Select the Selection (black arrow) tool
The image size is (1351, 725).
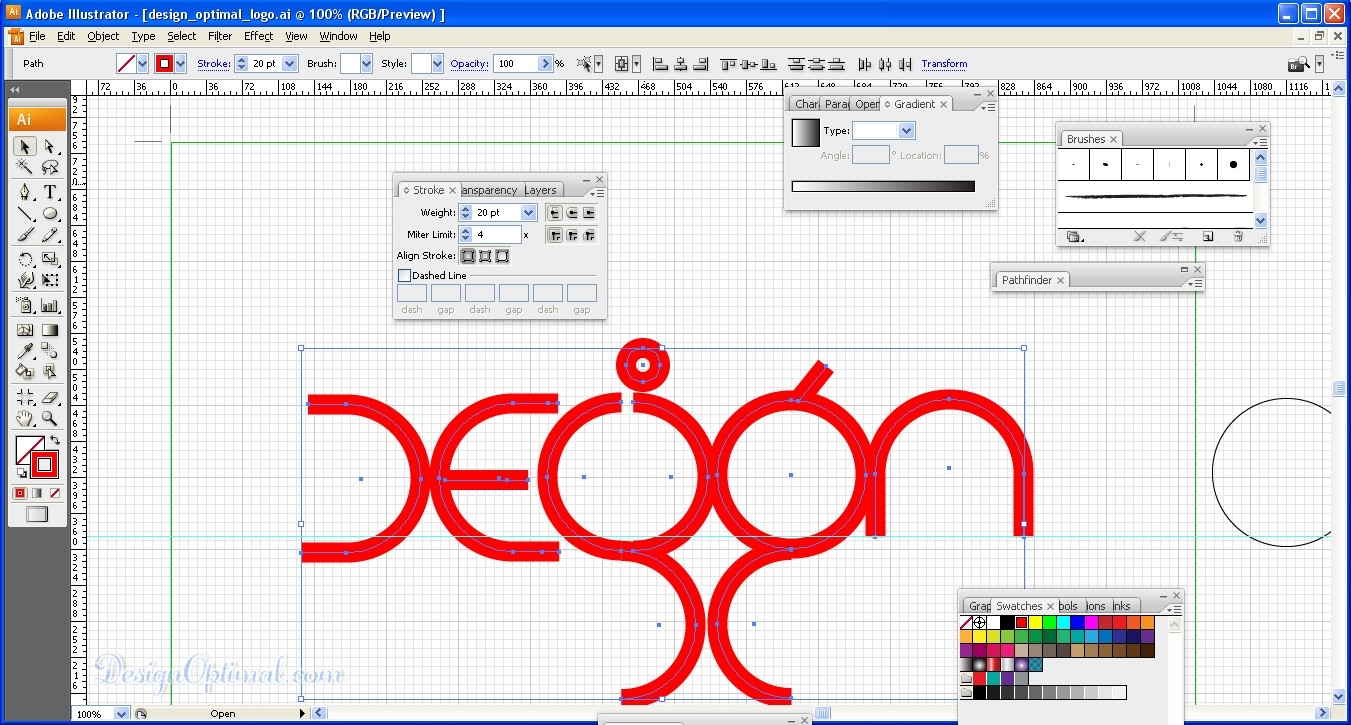coord(25,147)
